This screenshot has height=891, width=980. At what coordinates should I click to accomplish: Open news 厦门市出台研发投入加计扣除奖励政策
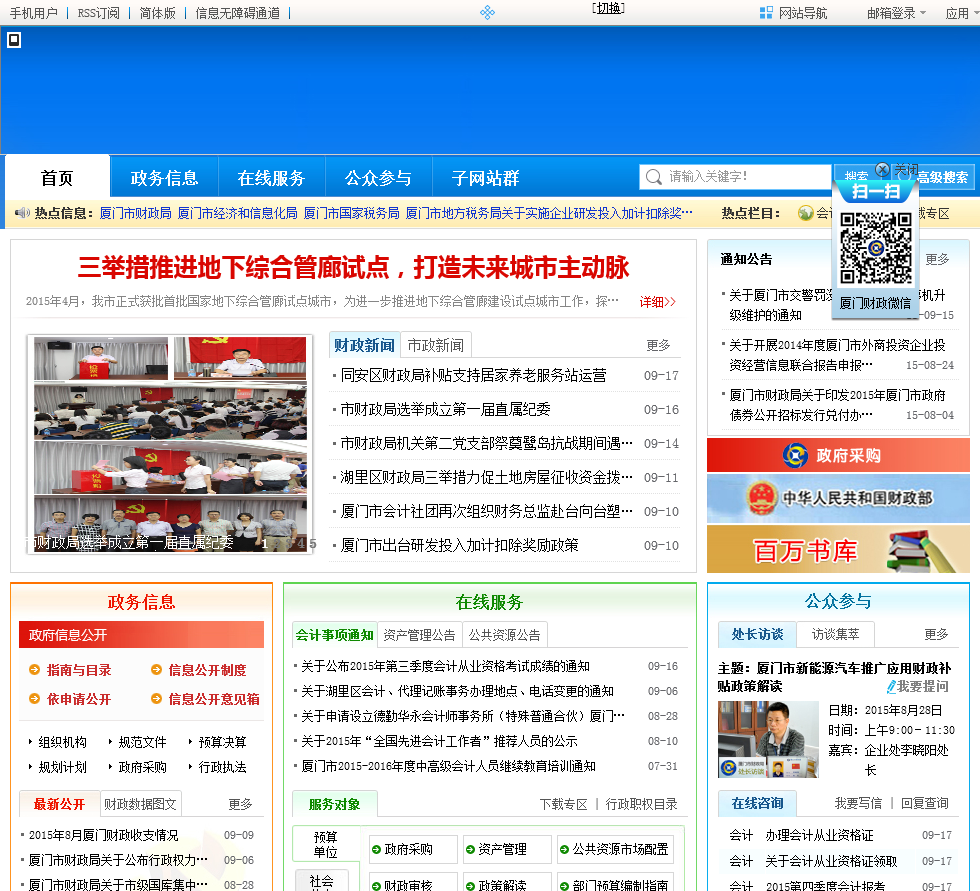pyautogui.click(x=459, y=545)
